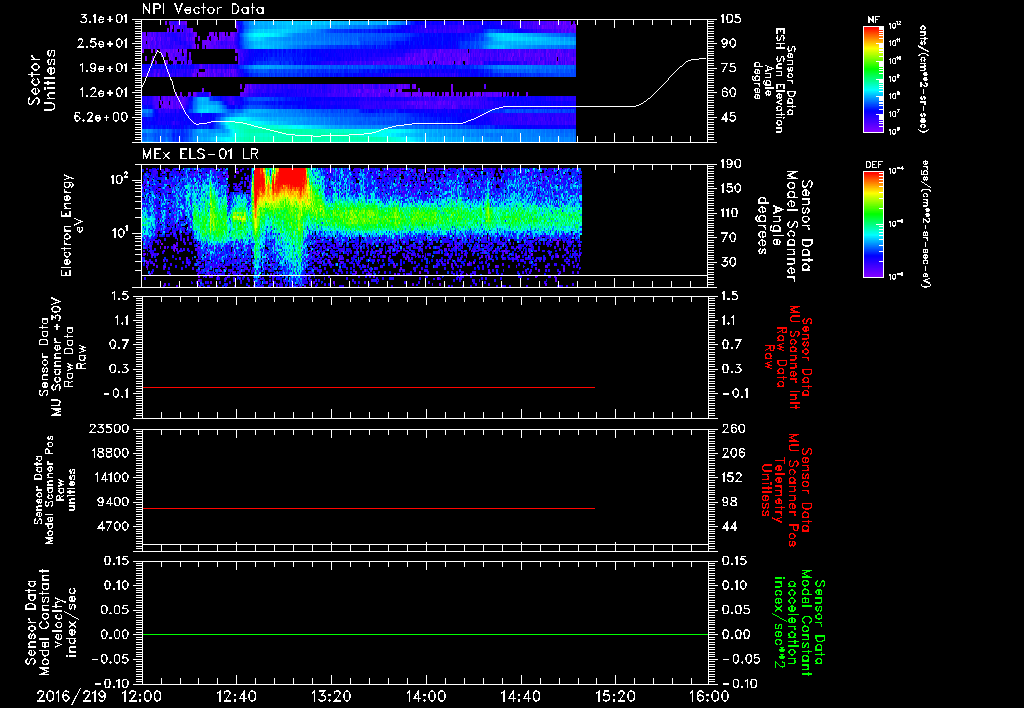Click the DEF energy flux color bar

[x=873, y=224]
